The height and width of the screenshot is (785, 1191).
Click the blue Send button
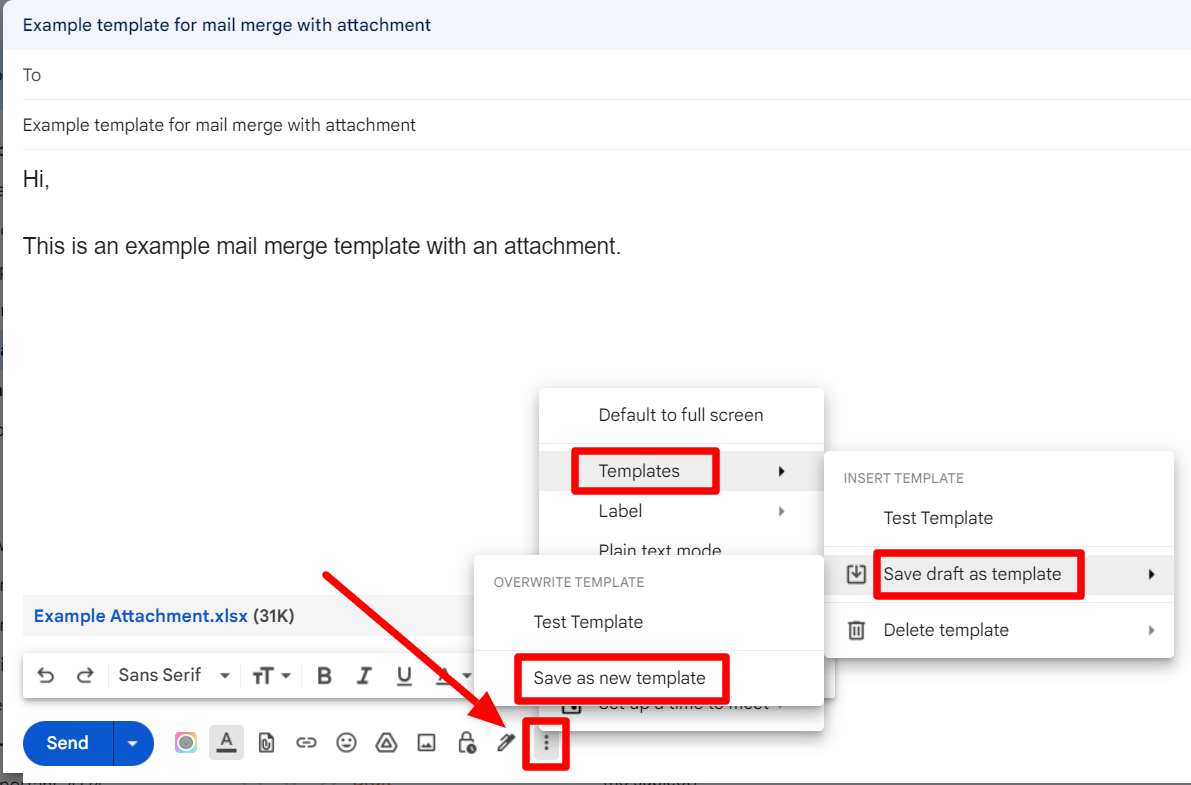pyautogui.click(x=68, y=742)
